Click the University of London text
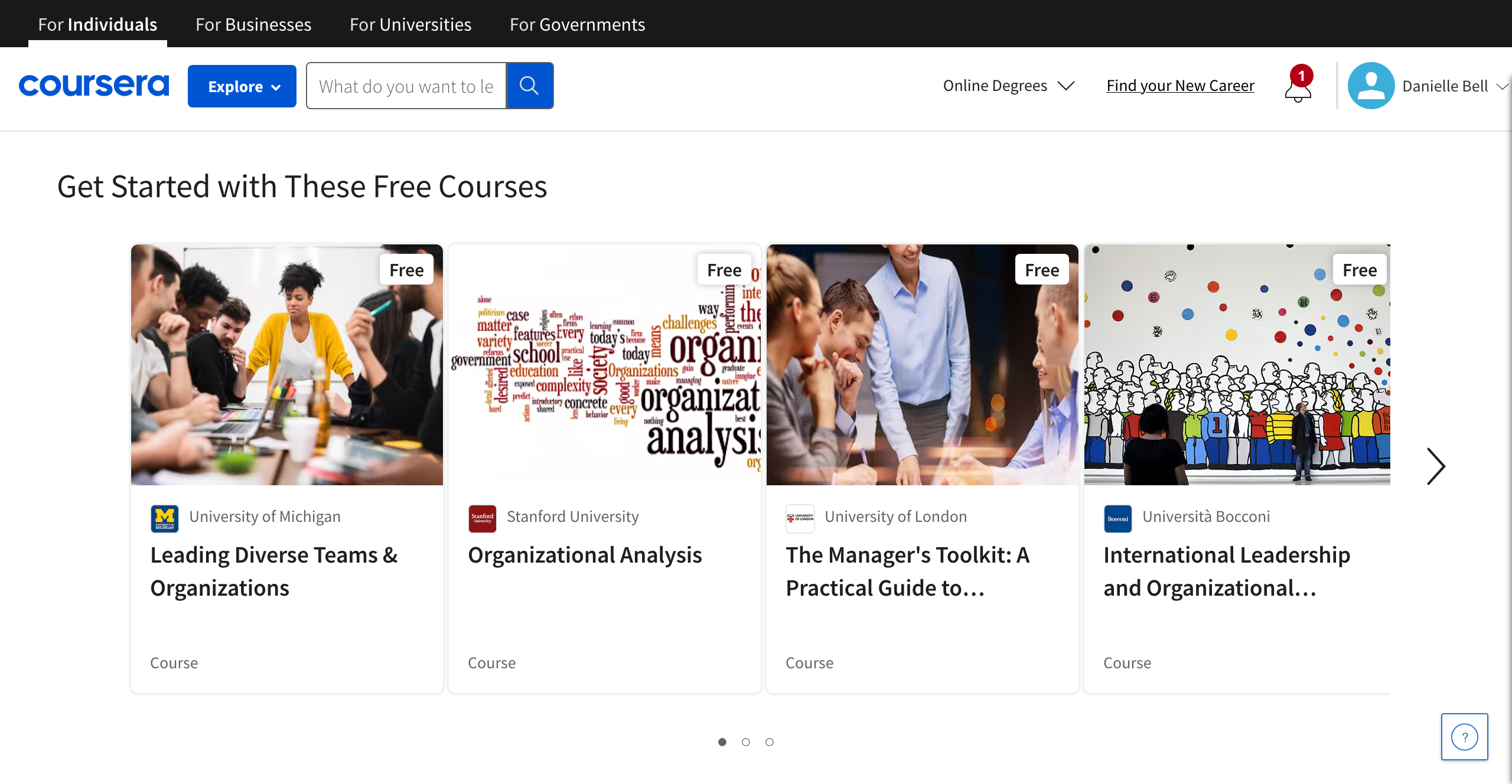This screenshot has height=784, width=1512. point(896,517)
